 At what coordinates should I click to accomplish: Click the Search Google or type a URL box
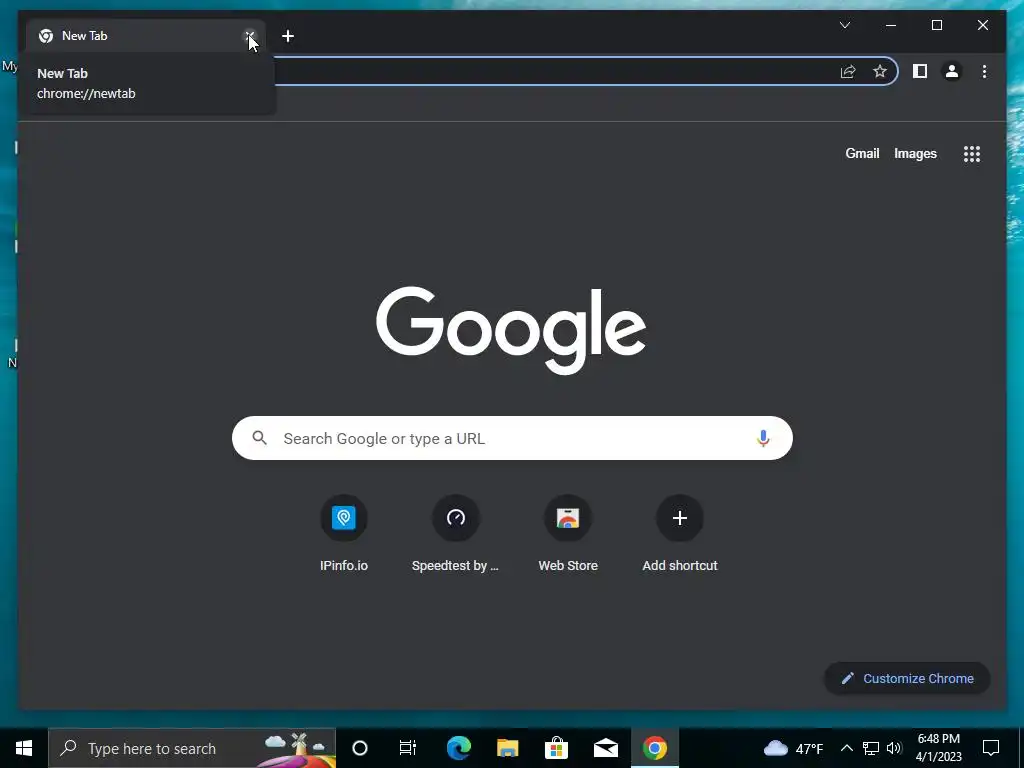pyautogui.click(x=512, y=438)
